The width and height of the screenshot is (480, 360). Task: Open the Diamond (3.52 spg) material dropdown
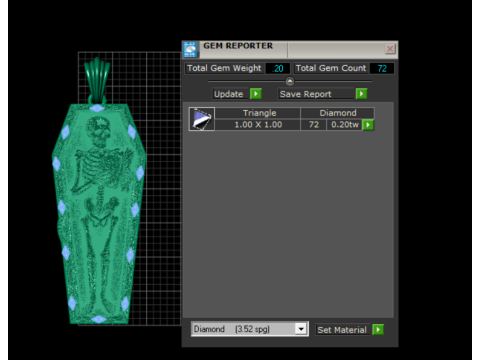(x=301, y=329)
